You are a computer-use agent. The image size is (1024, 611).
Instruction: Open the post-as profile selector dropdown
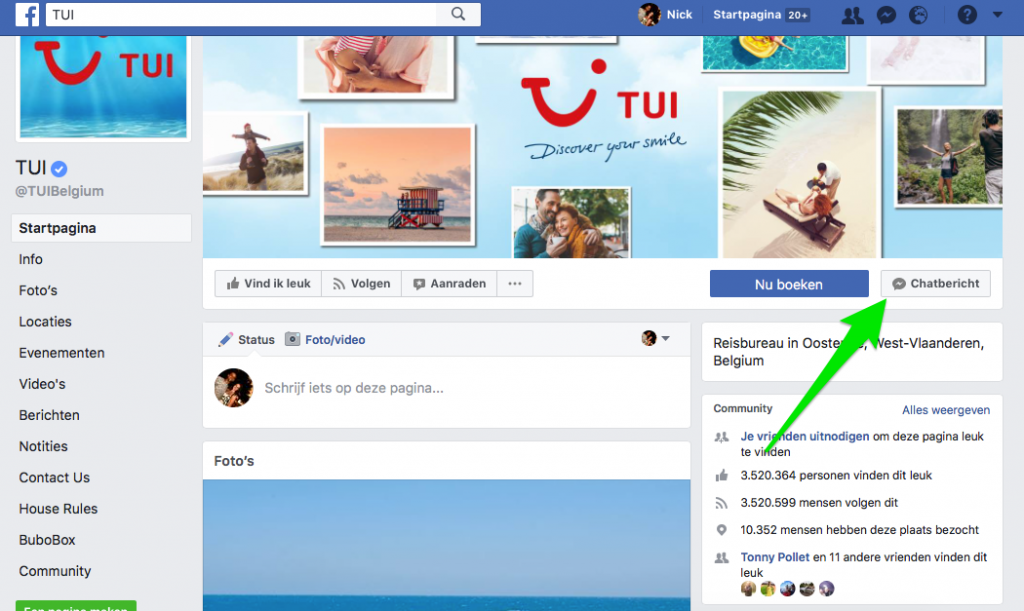pyautogui.click(x=656, y=338)
